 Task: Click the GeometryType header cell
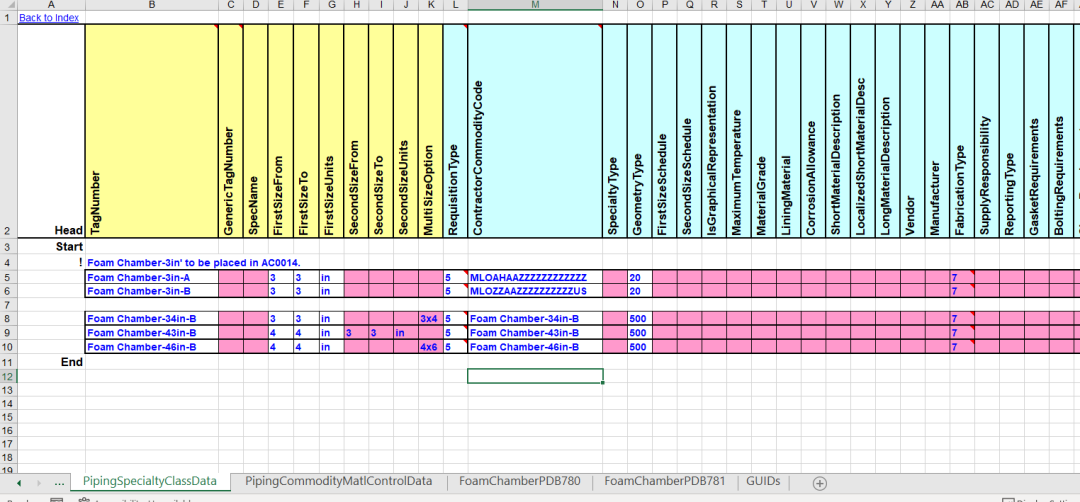pos(639,132)
